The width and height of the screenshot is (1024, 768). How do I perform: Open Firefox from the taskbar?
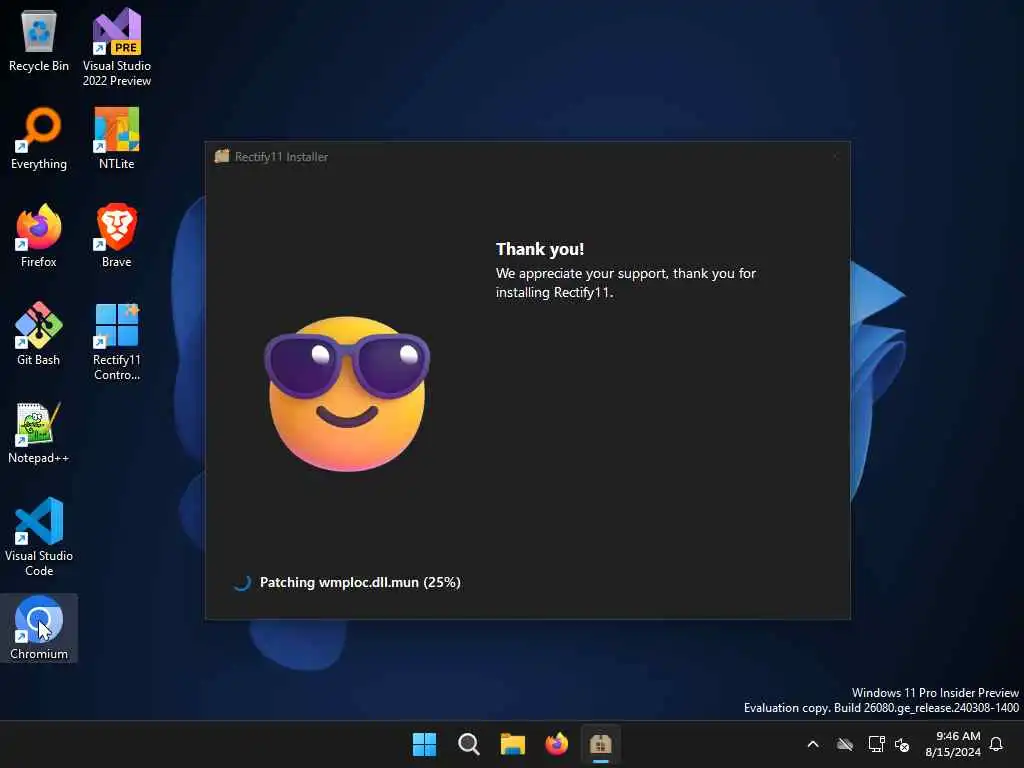[x=556, y=744]
